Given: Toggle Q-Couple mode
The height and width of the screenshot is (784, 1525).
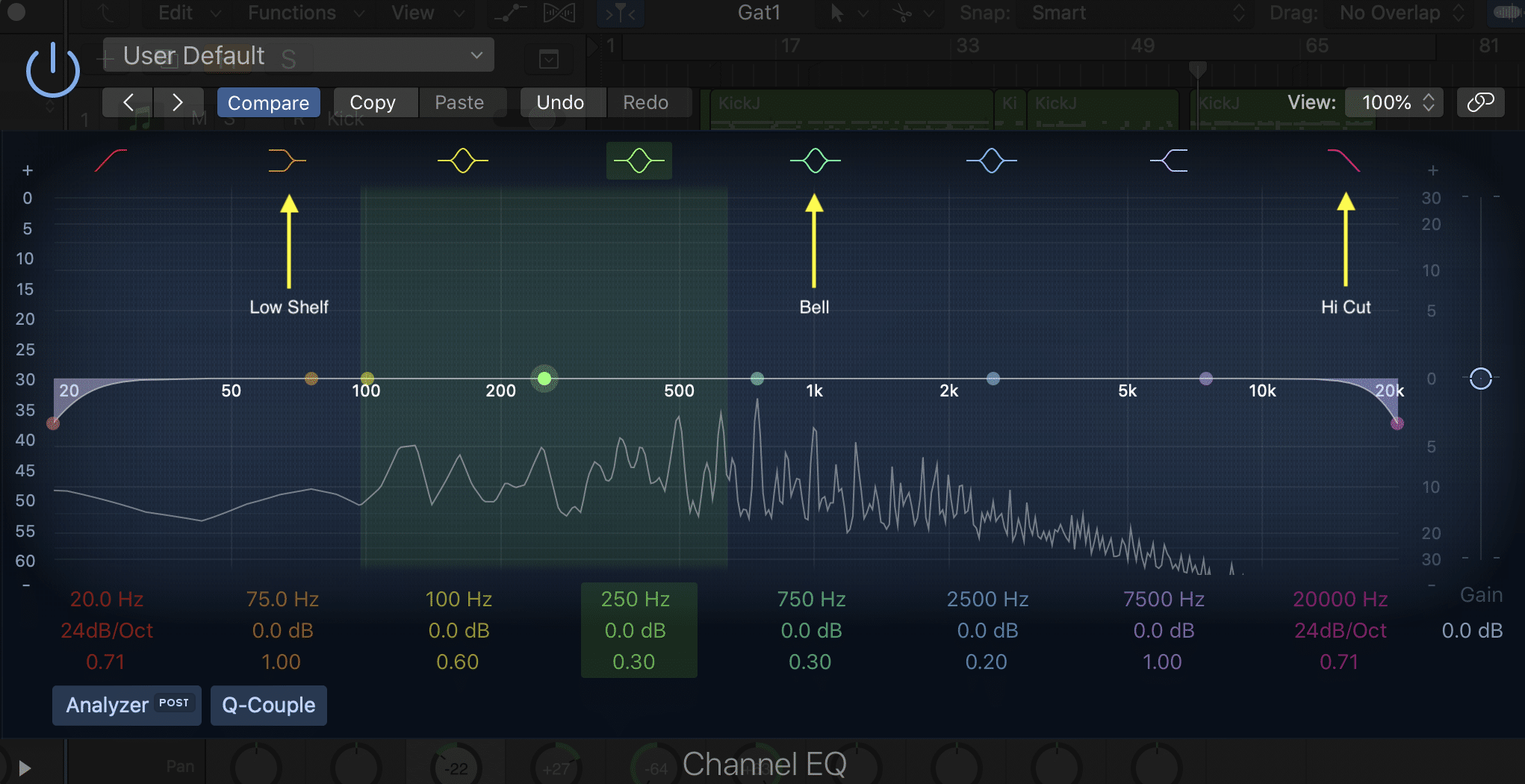Looking at the screenshot, I should 268,705.
